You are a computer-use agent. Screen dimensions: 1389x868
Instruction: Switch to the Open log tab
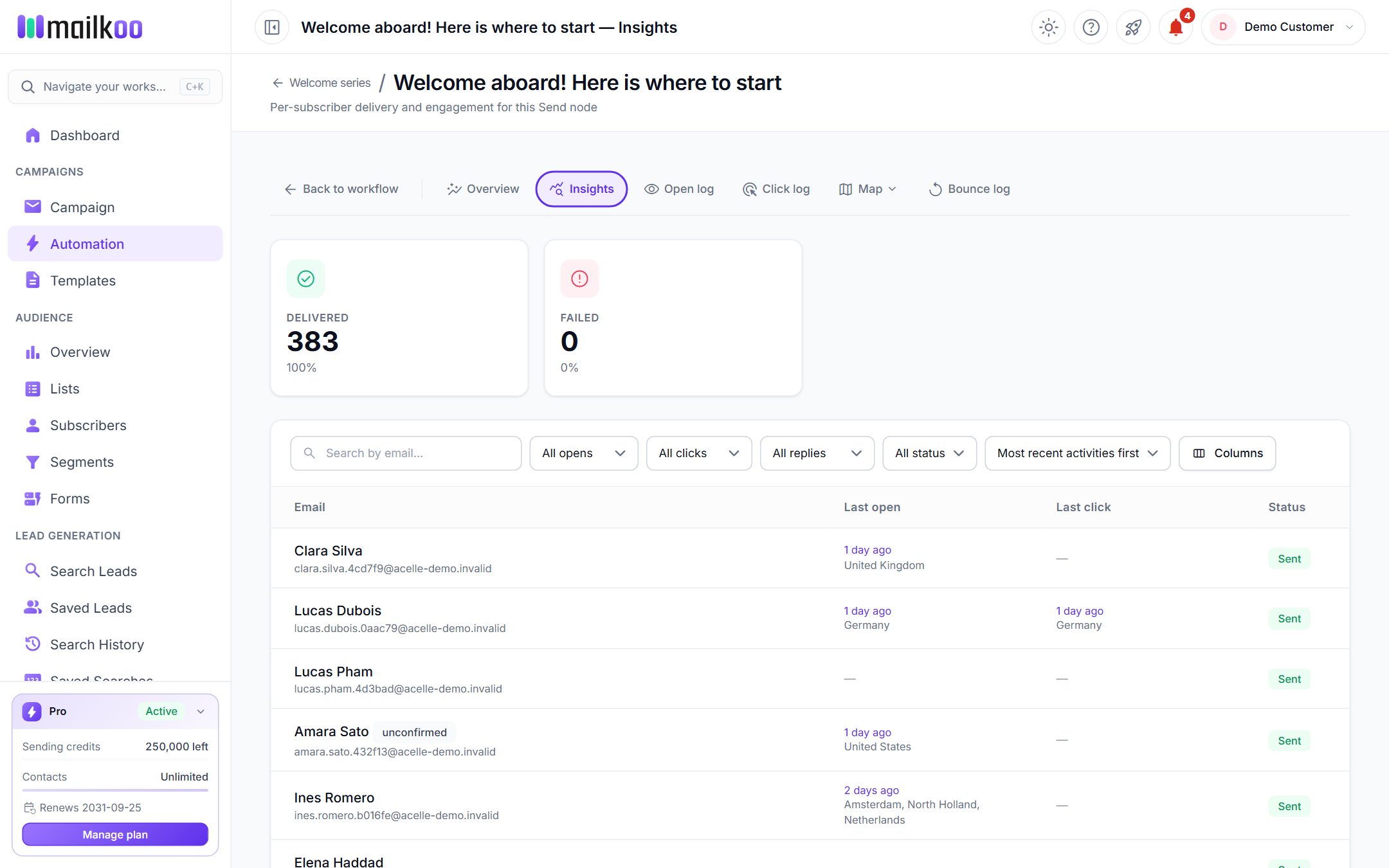point(679,189)
